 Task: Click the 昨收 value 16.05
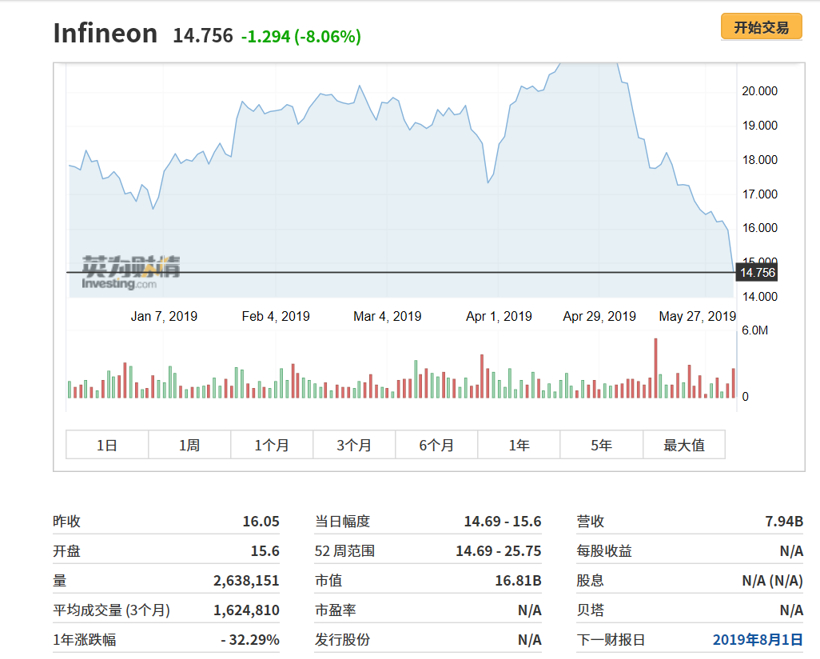261,521
